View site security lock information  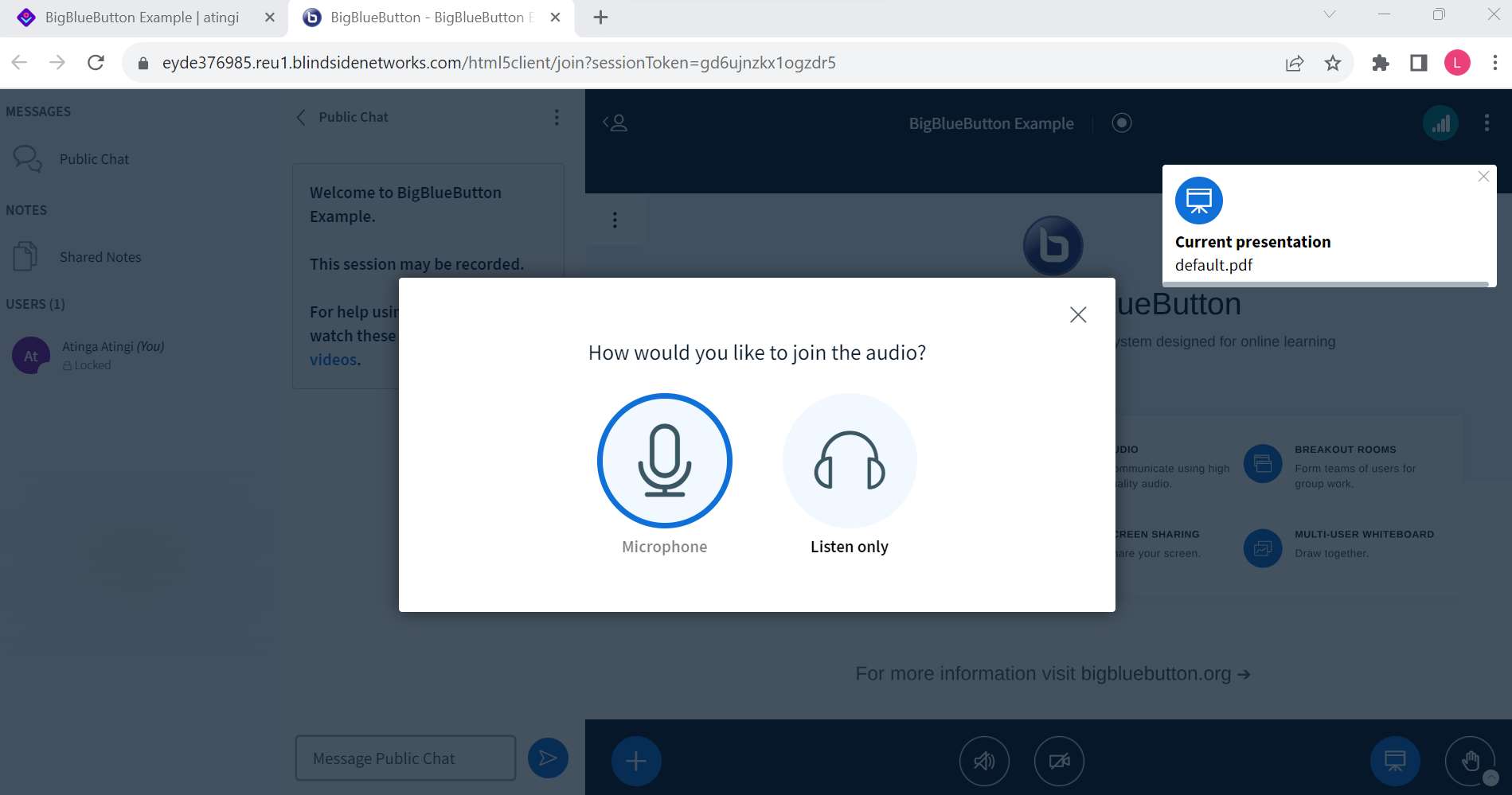(x=143, y=63)
